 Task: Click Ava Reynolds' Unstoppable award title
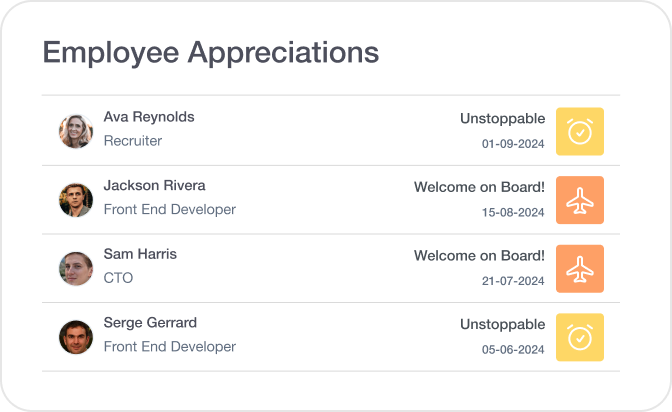(502, 118)
